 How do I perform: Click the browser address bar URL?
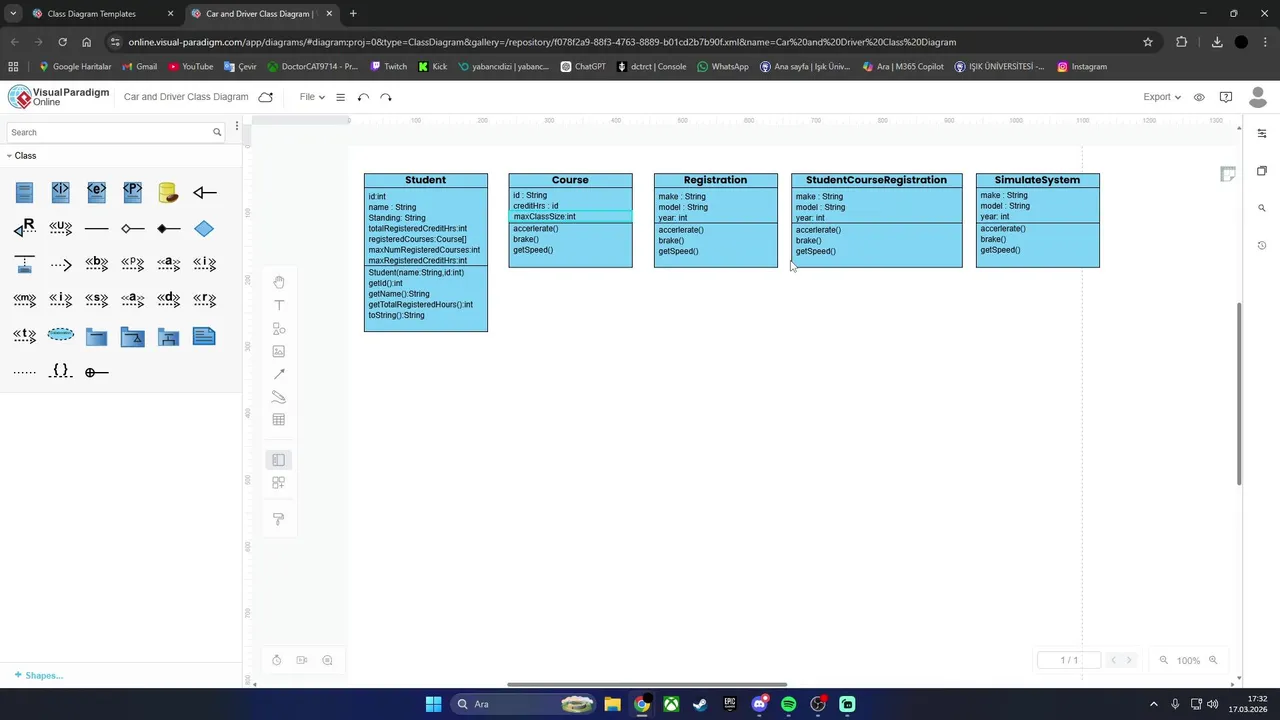[542, 42]
